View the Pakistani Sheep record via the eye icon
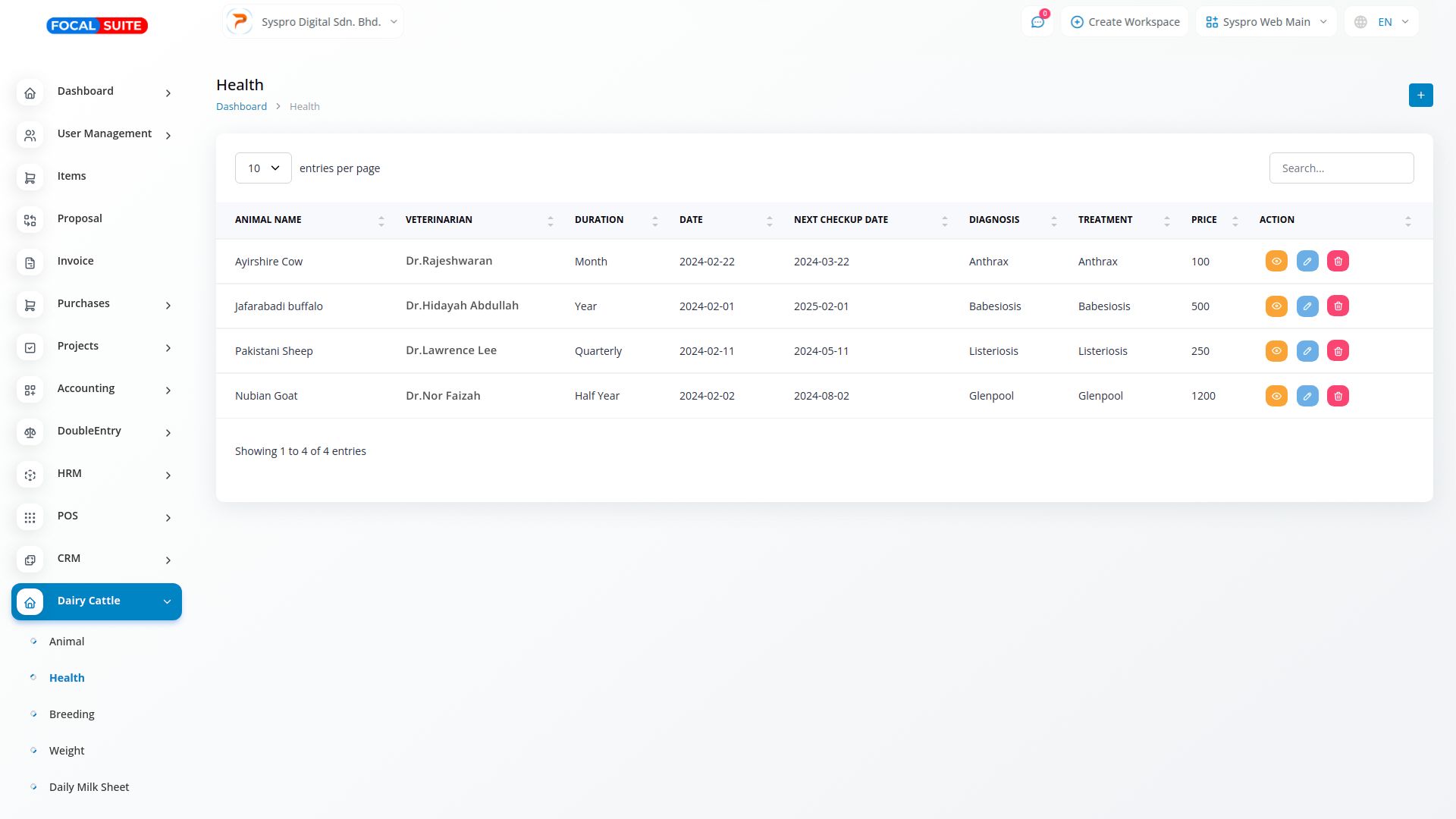Viewport: 1456px width, 819px height. [x=1276, y=351]
